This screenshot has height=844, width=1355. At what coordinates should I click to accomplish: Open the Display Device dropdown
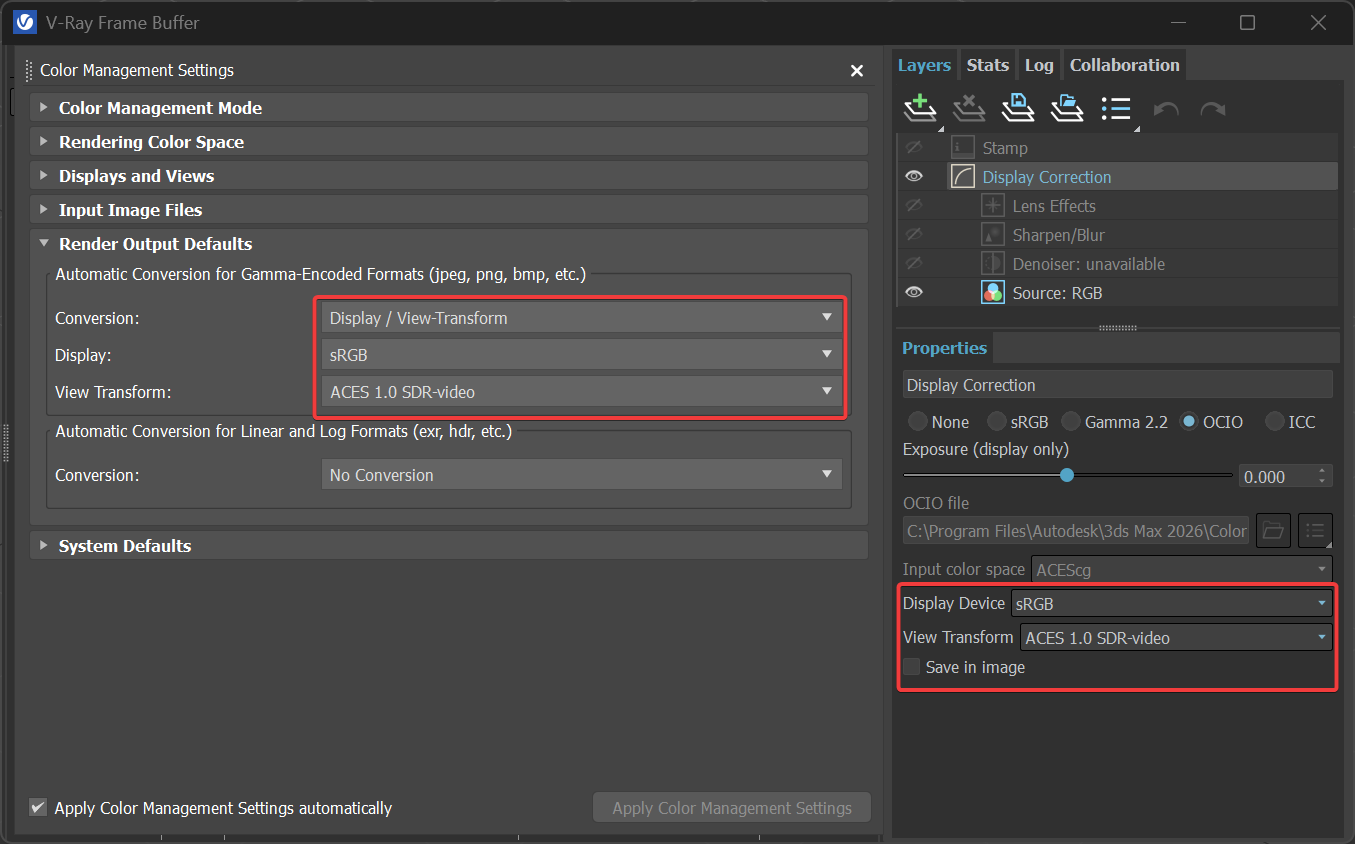[x=1171, y=603]
